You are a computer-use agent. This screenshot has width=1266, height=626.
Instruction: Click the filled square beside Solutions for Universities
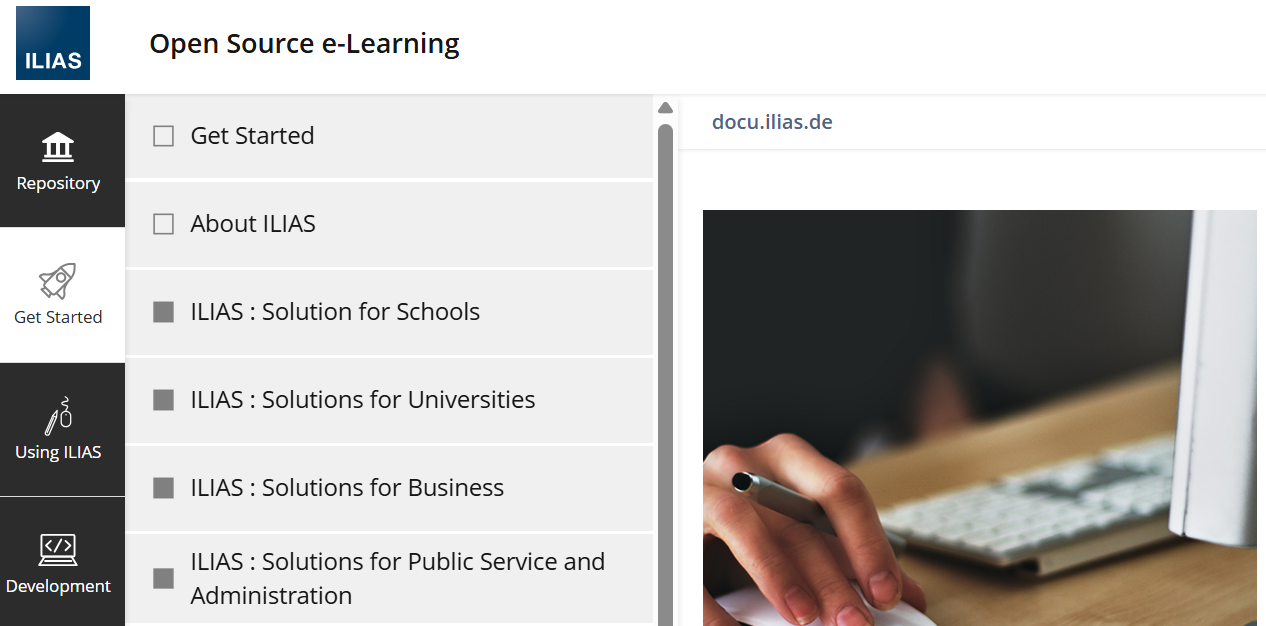[163, 400]
